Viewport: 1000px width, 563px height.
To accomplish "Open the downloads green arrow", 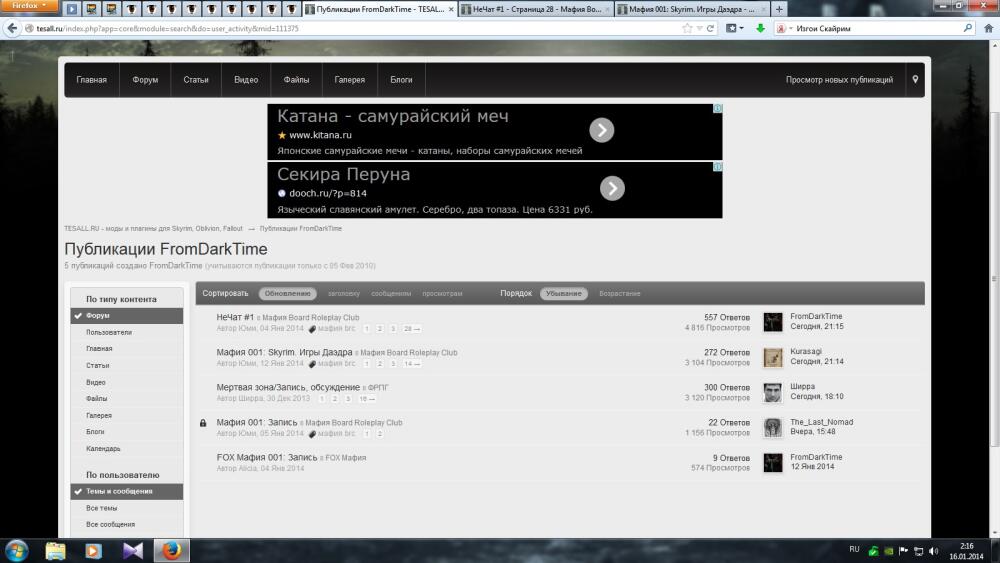I will pyautogui.click(x=760, y=28).
